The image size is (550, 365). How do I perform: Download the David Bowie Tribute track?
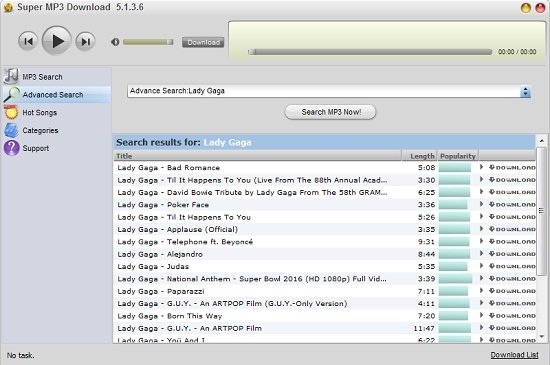point(512,192)
